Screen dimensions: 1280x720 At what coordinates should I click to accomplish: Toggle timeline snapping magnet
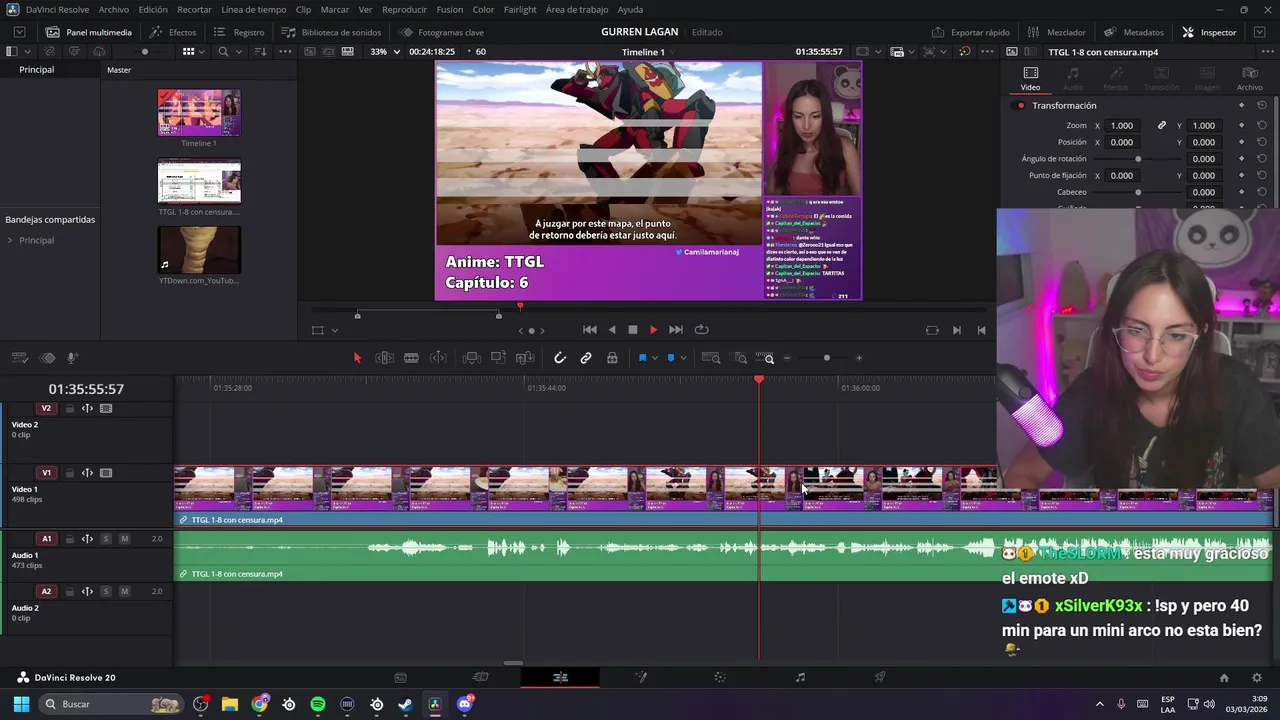pos(560,358)
